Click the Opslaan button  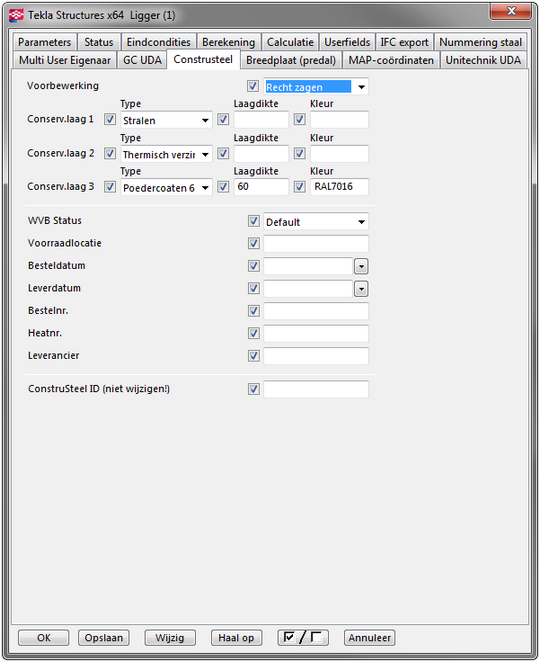coord(103,638)
